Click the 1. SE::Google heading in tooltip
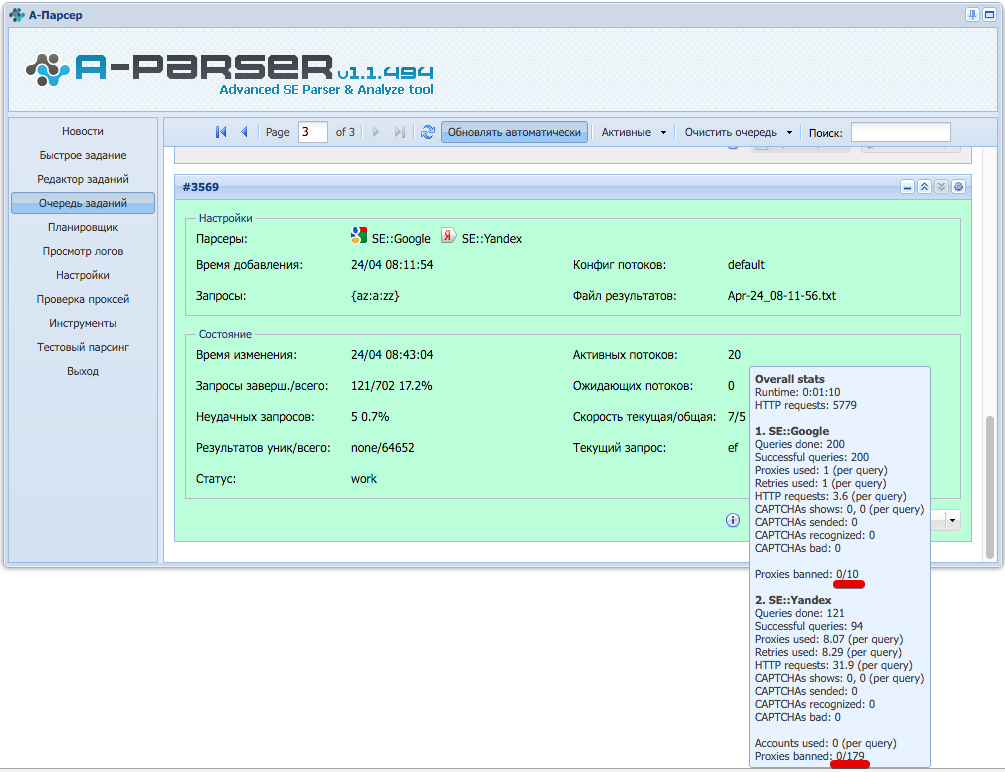The image size is (1005, 772). pyautogui.click(x=792, y=432)
